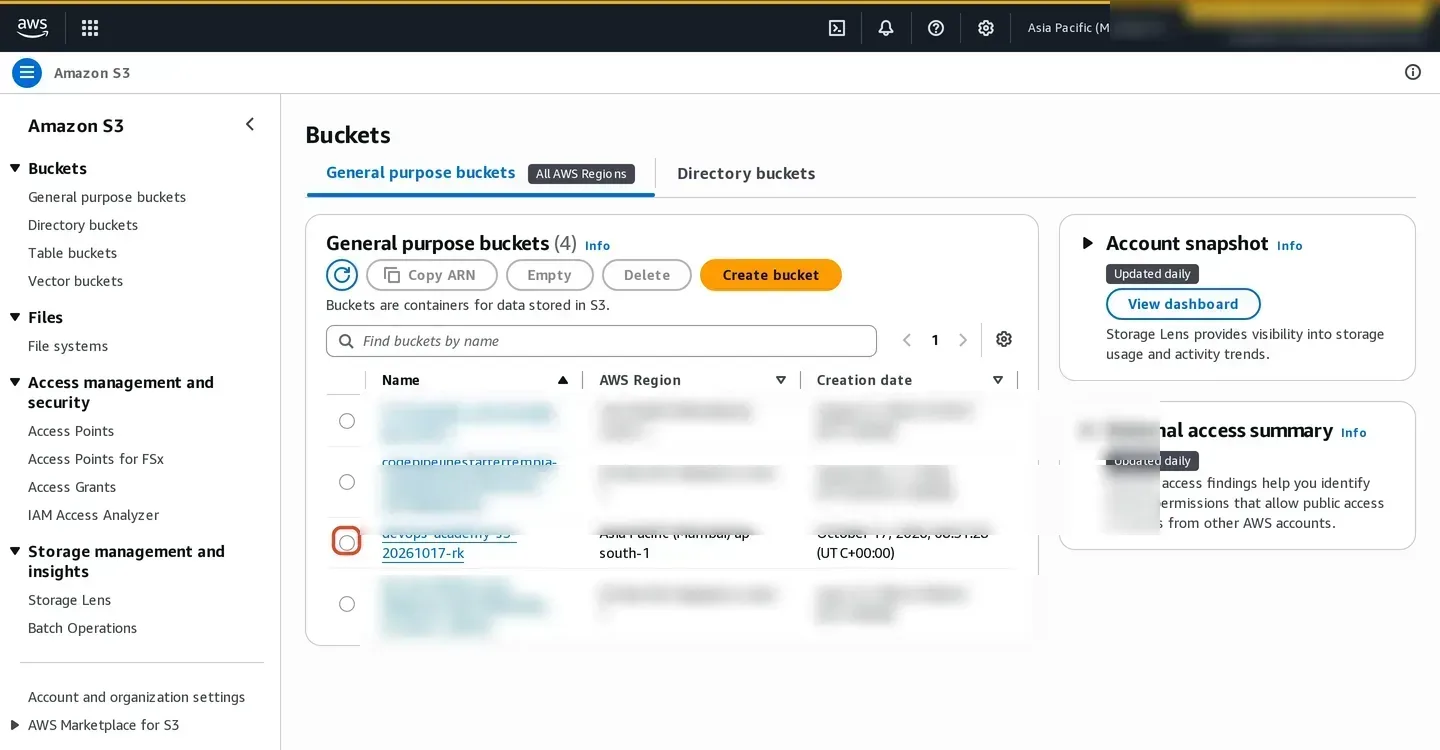Click page number 1 in pagination

tap(935, 340)
